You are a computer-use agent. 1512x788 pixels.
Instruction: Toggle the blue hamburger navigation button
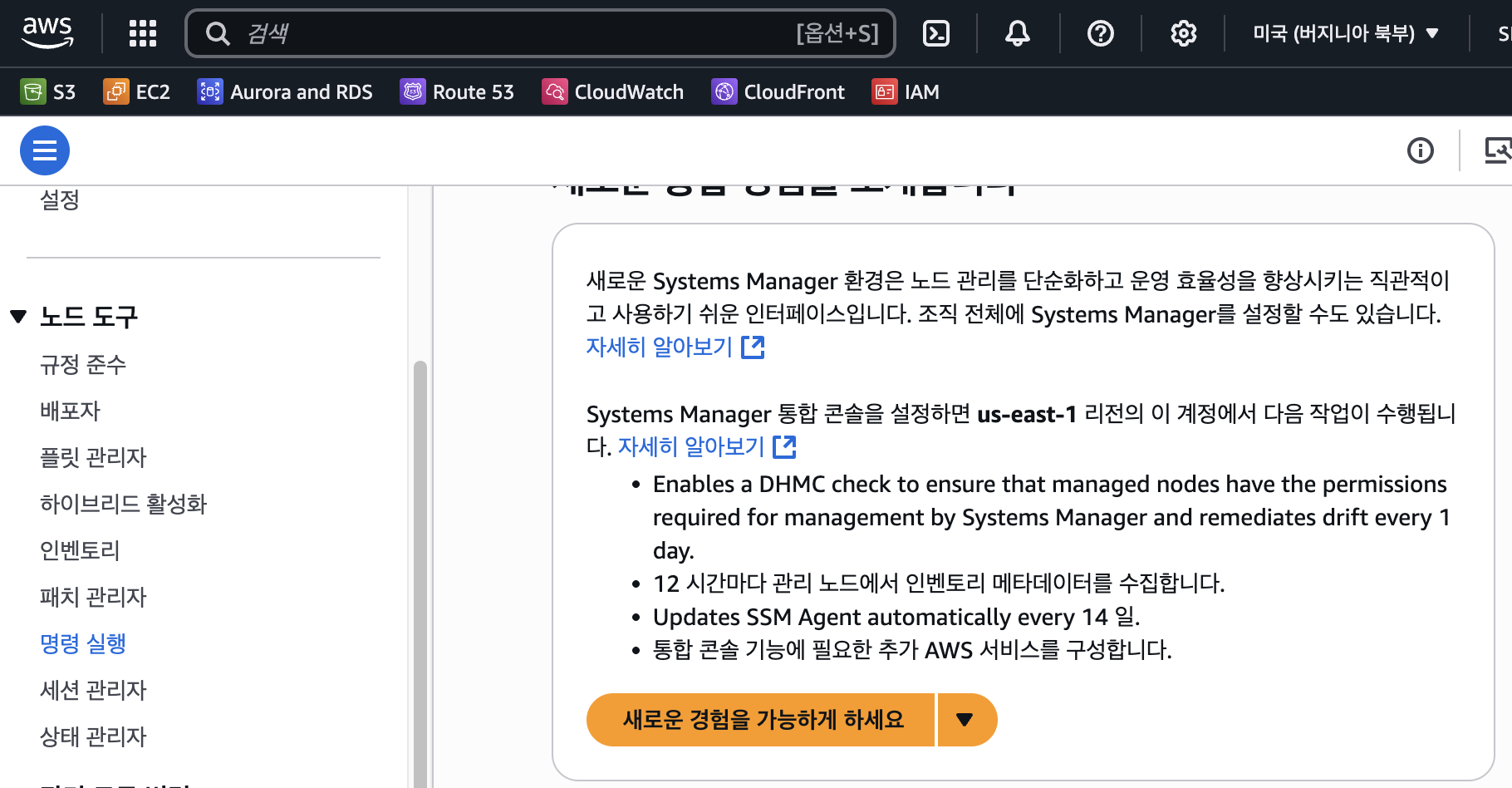[x=45, y=150]
